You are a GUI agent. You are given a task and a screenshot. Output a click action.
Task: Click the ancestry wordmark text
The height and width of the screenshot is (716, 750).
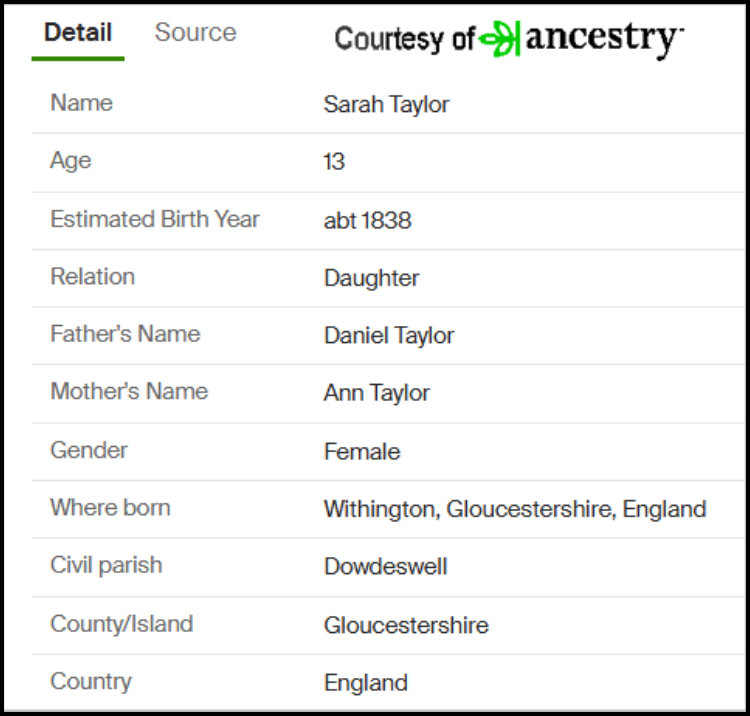point(604,38)
